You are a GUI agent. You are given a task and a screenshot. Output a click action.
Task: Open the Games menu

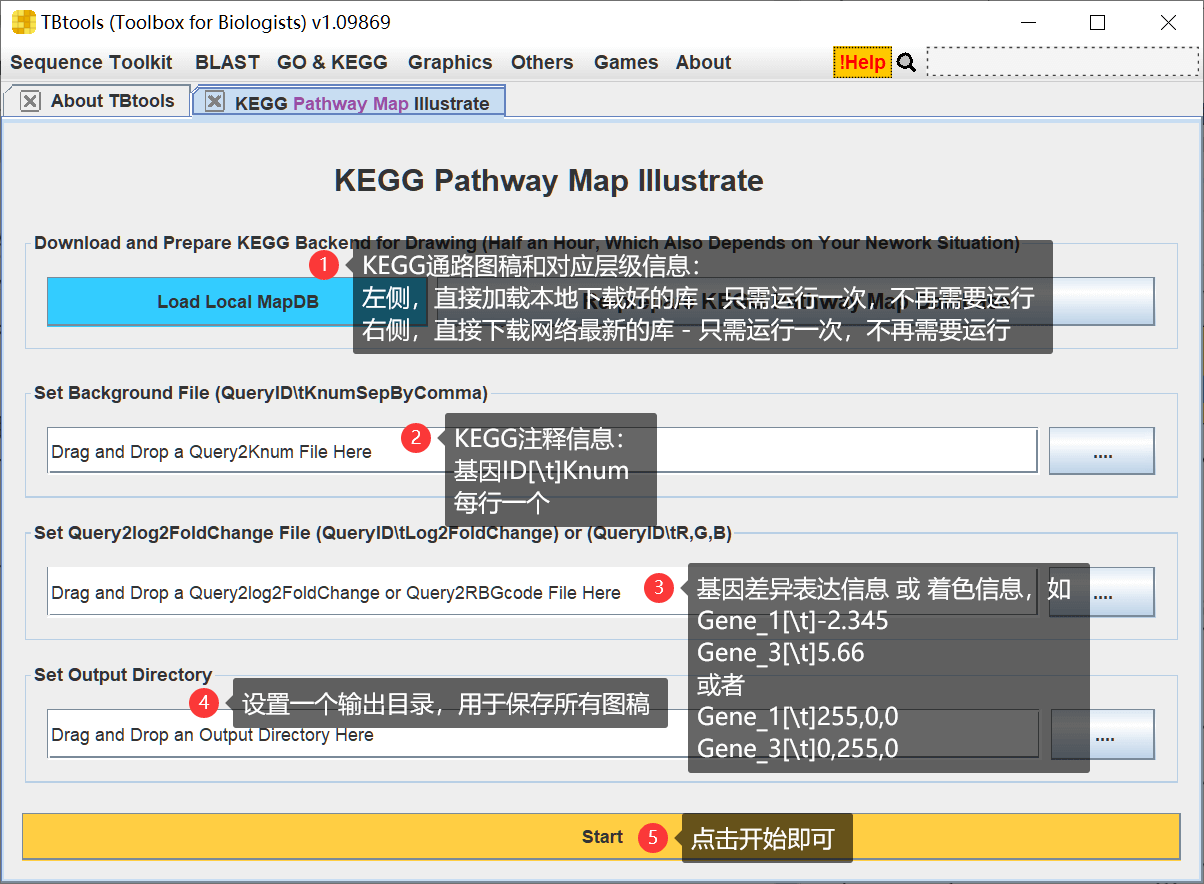[626, 62]
